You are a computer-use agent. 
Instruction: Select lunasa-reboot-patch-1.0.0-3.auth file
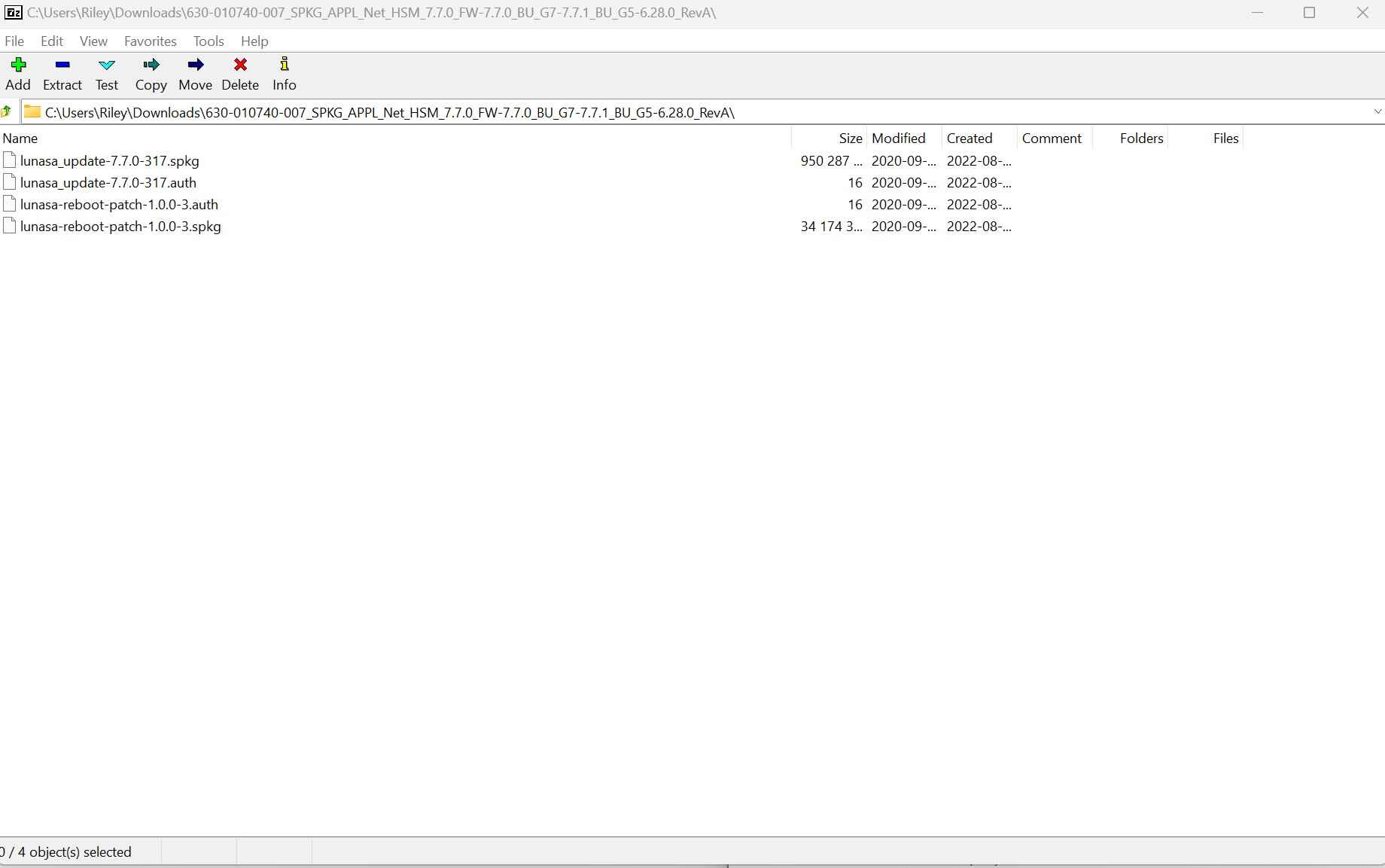(119, 205)
